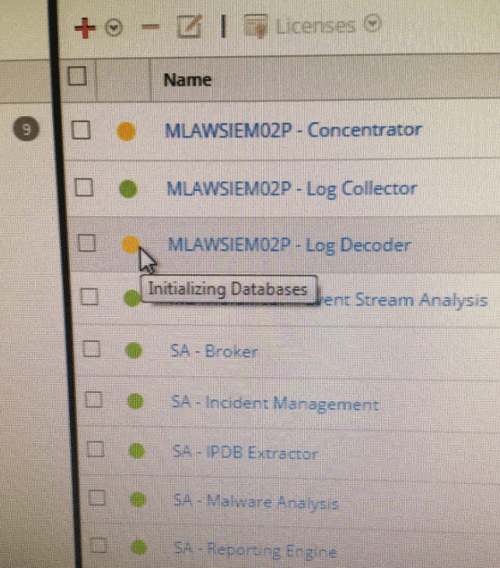Check the box for MLAWSIEM02P - Log Collector
The height and width of the screenshot is (568, 500).
coord(84,187)
